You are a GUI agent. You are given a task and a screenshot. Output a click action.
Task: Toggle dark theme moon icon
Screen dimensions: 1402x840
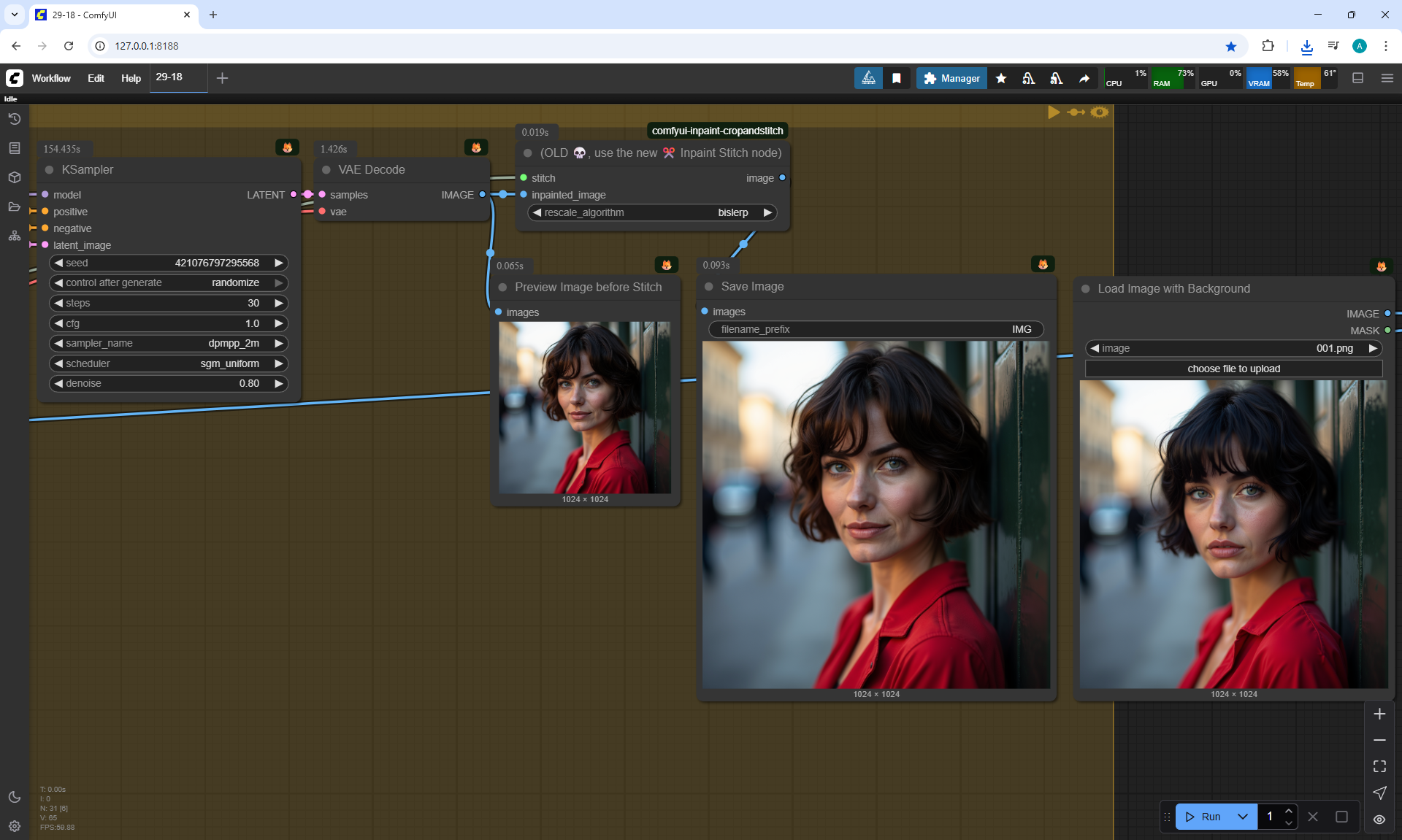14,797
